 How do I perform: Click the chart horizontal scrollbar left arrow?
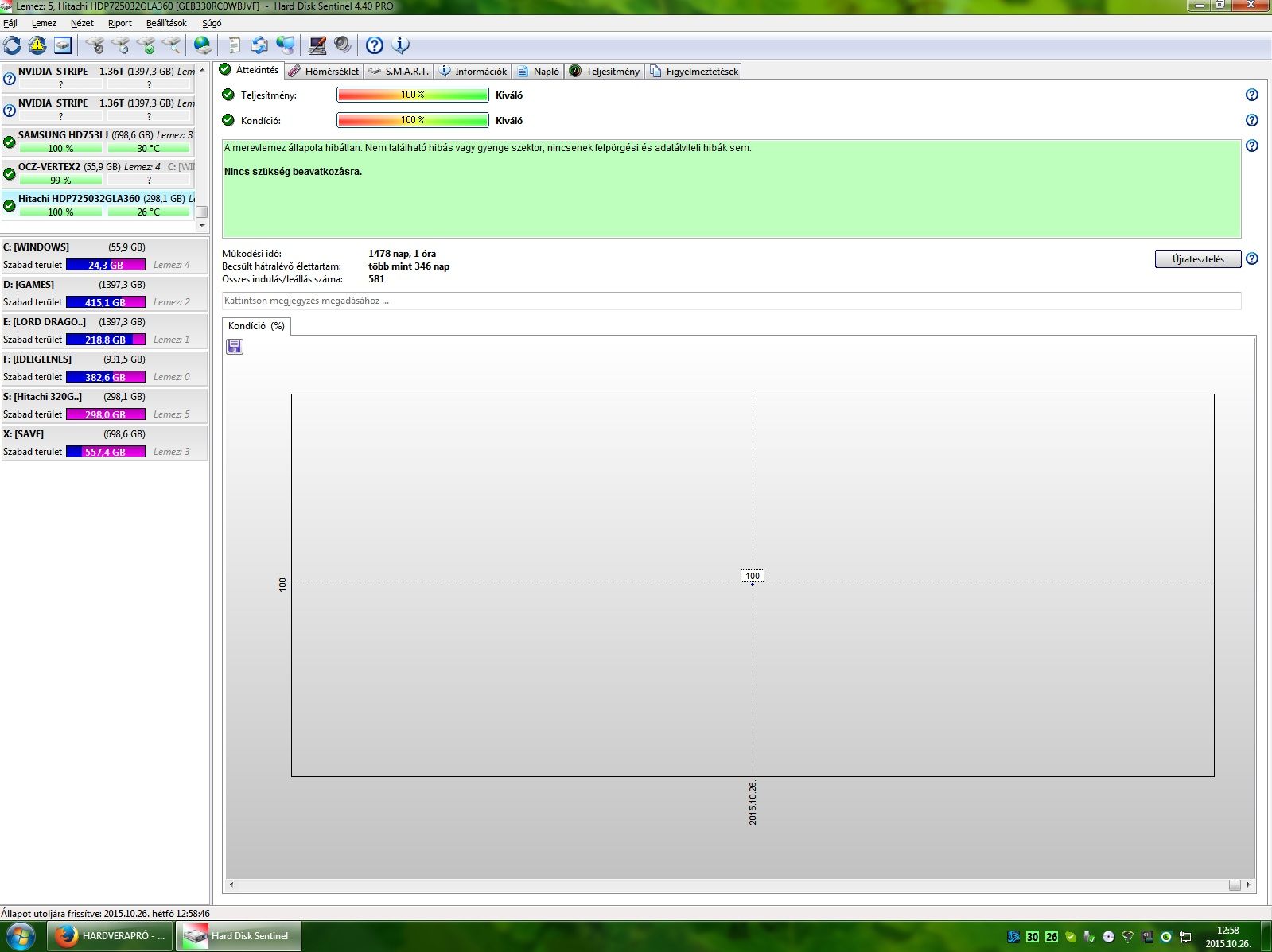coord(231,884)
